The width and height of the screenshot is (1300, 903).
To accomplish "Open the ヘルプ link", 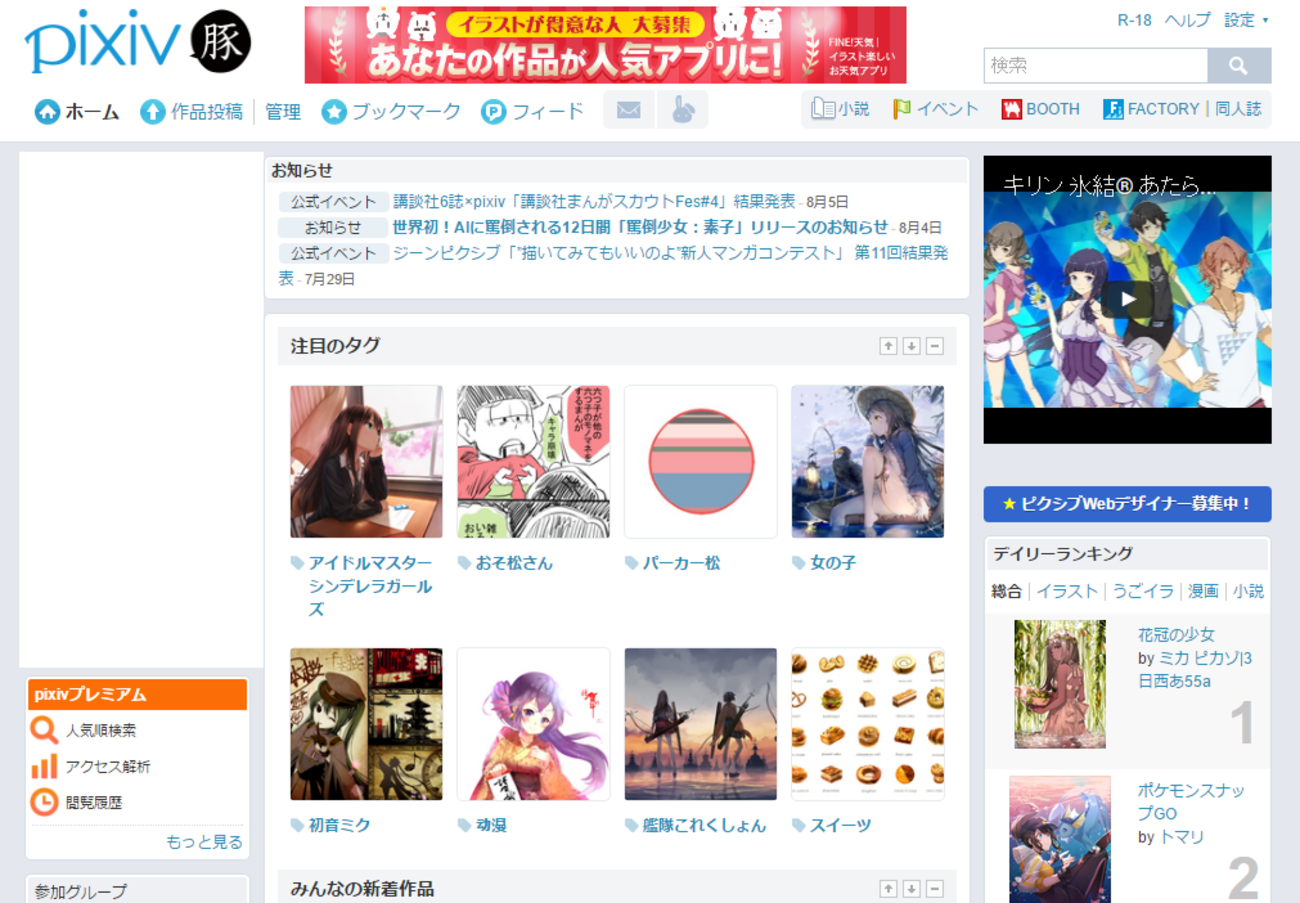I will pyautogui.click(x=1187, y=20).
